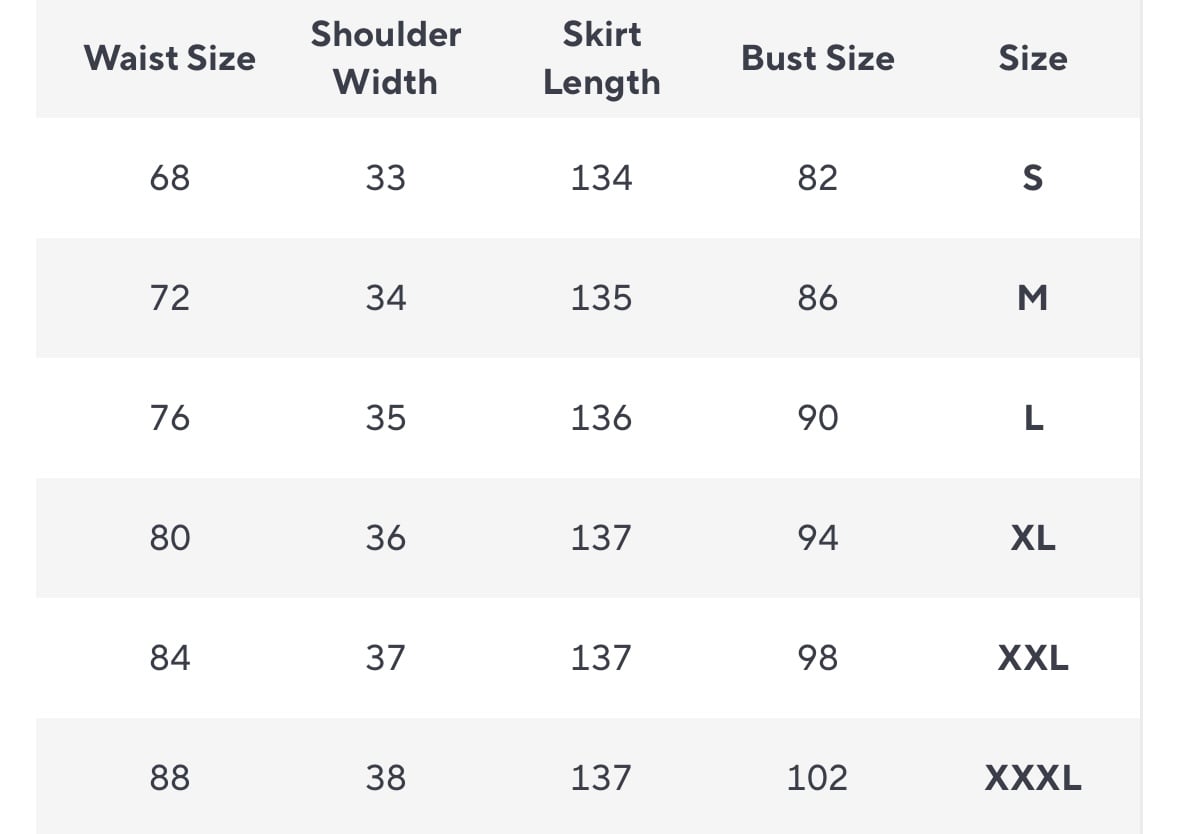Select the Bust Size column header
1179x834 pixels.
(818, 58)
